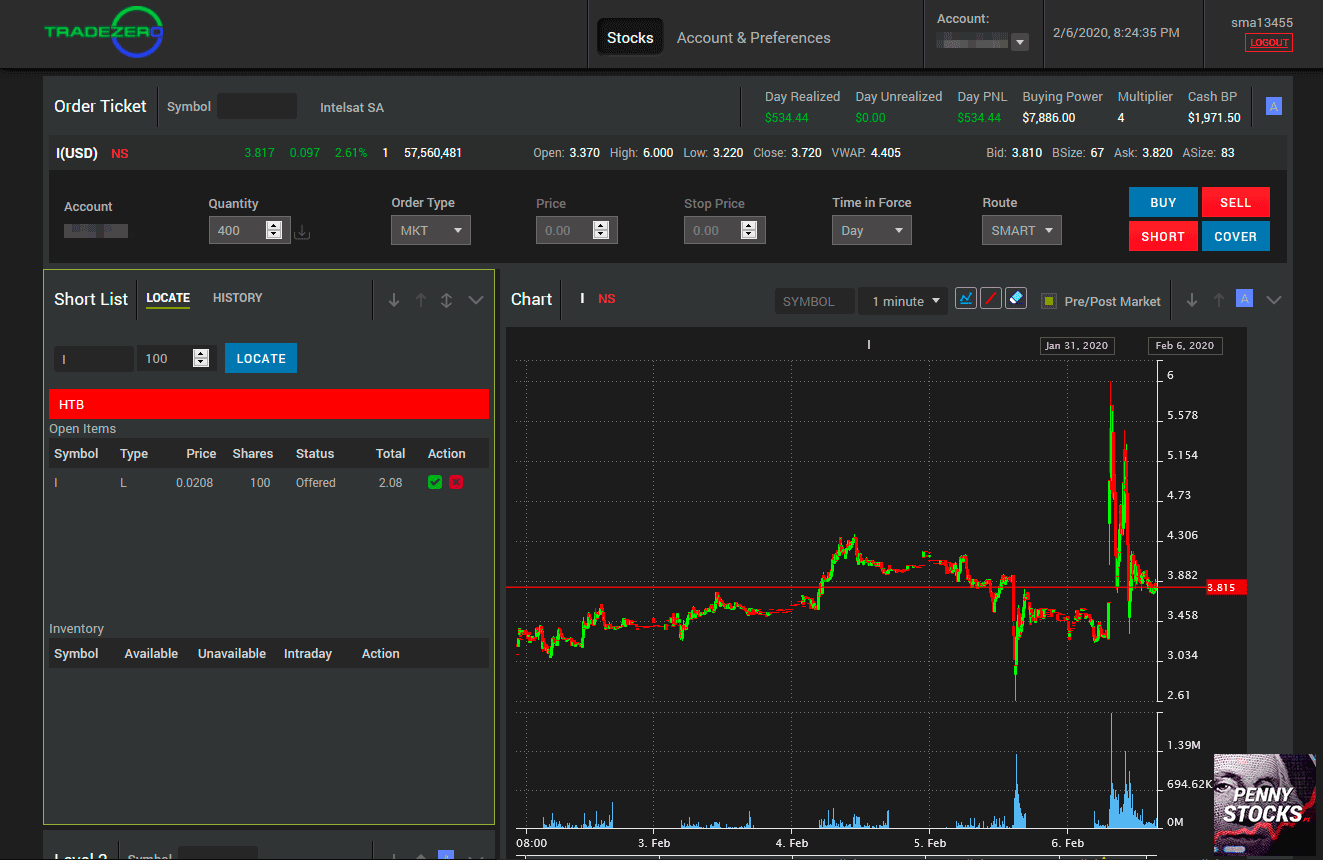Open the Account & Preferences menu
This screenshot has width=1323, height=860.
pos(753,37)
